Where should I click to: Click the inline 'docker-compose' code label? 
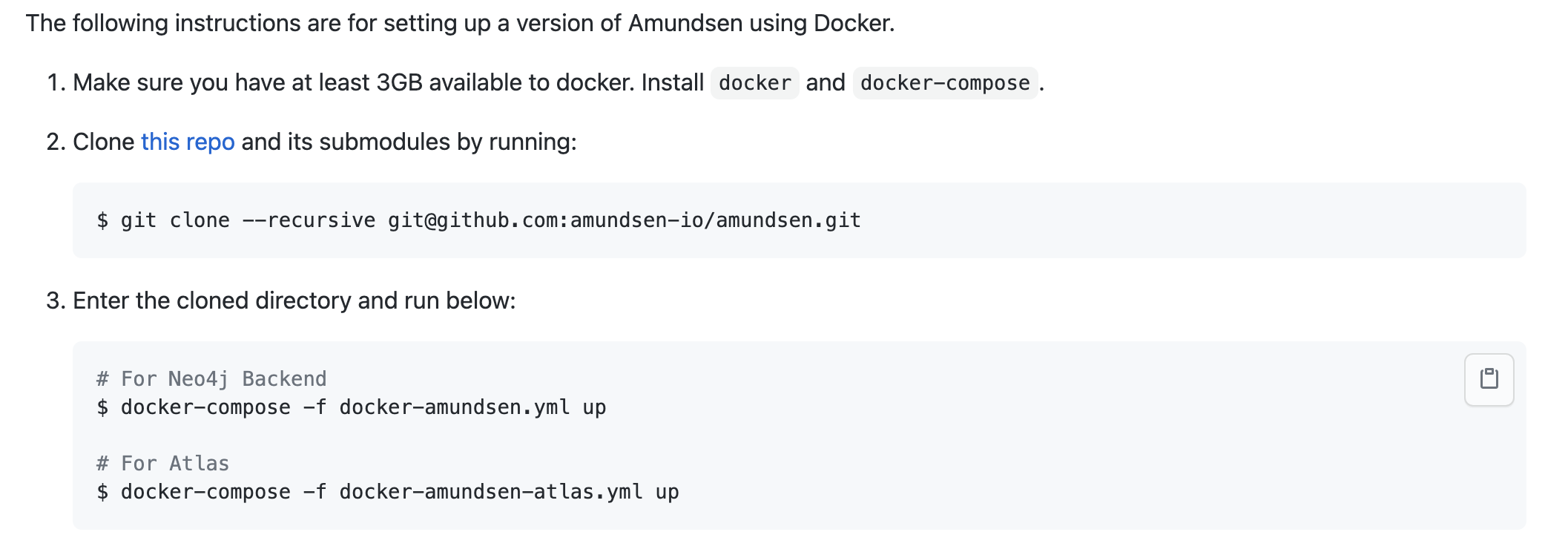click(x=945, y=82)
